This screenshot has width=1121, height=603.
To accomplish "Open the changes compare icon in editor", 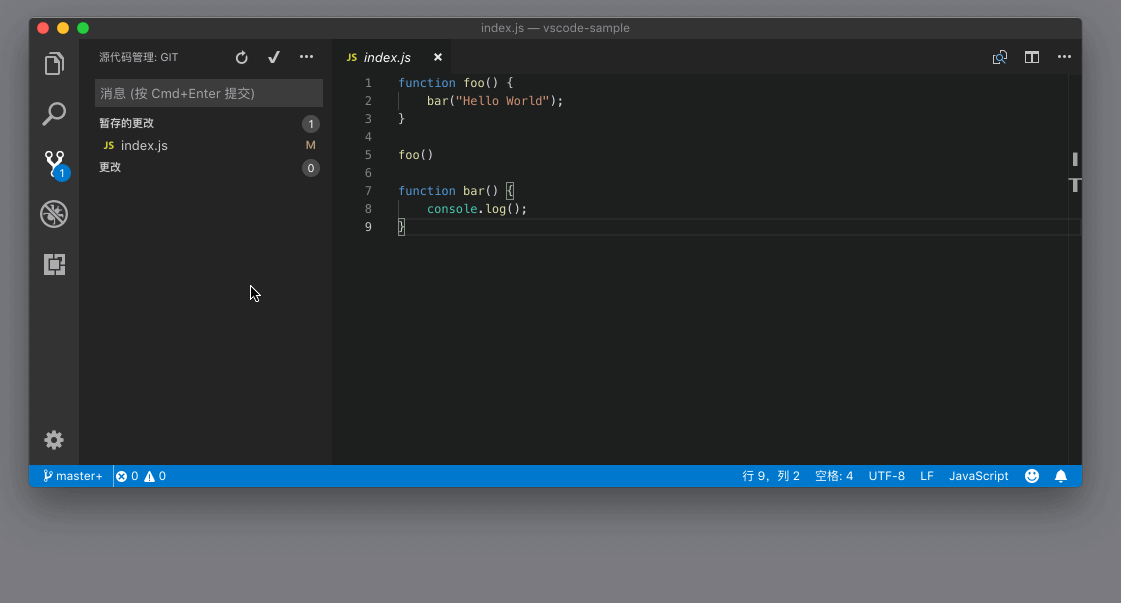I will pos(999,58).
